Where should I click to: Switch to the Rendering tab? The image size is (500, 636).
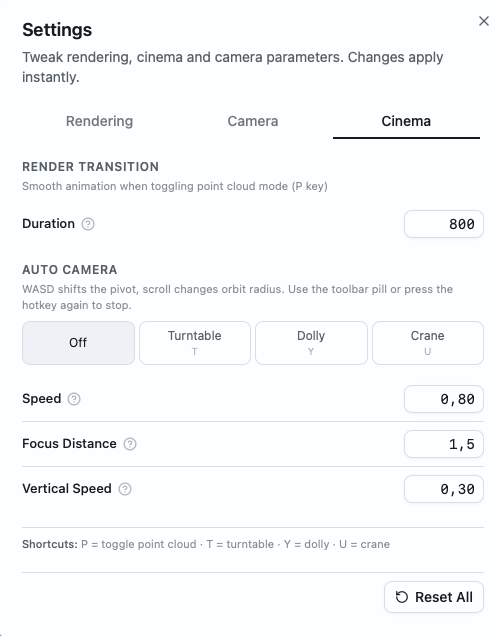coord(99,121)
